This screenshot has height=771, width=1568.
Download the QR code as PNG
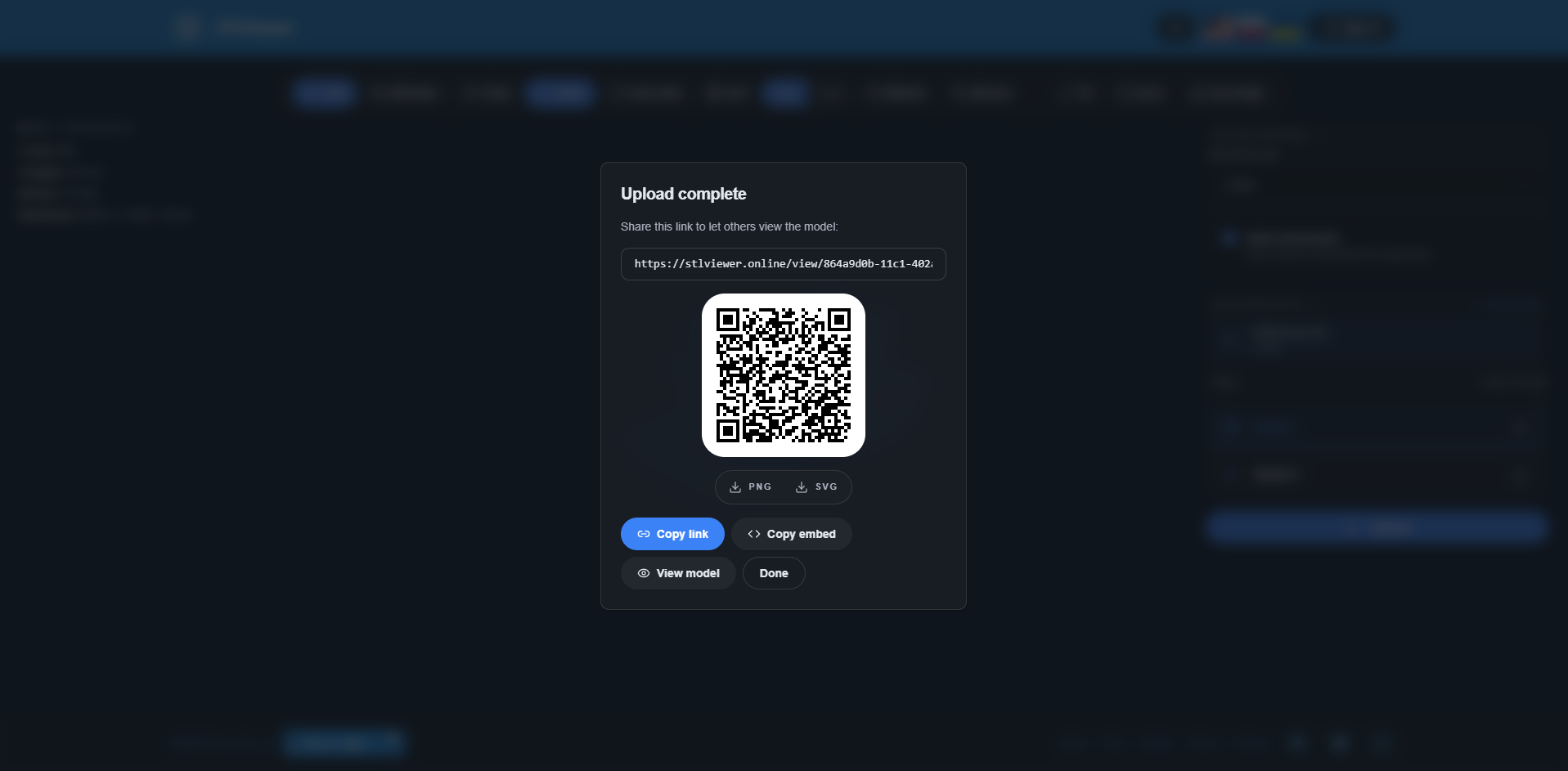point(751,487)
